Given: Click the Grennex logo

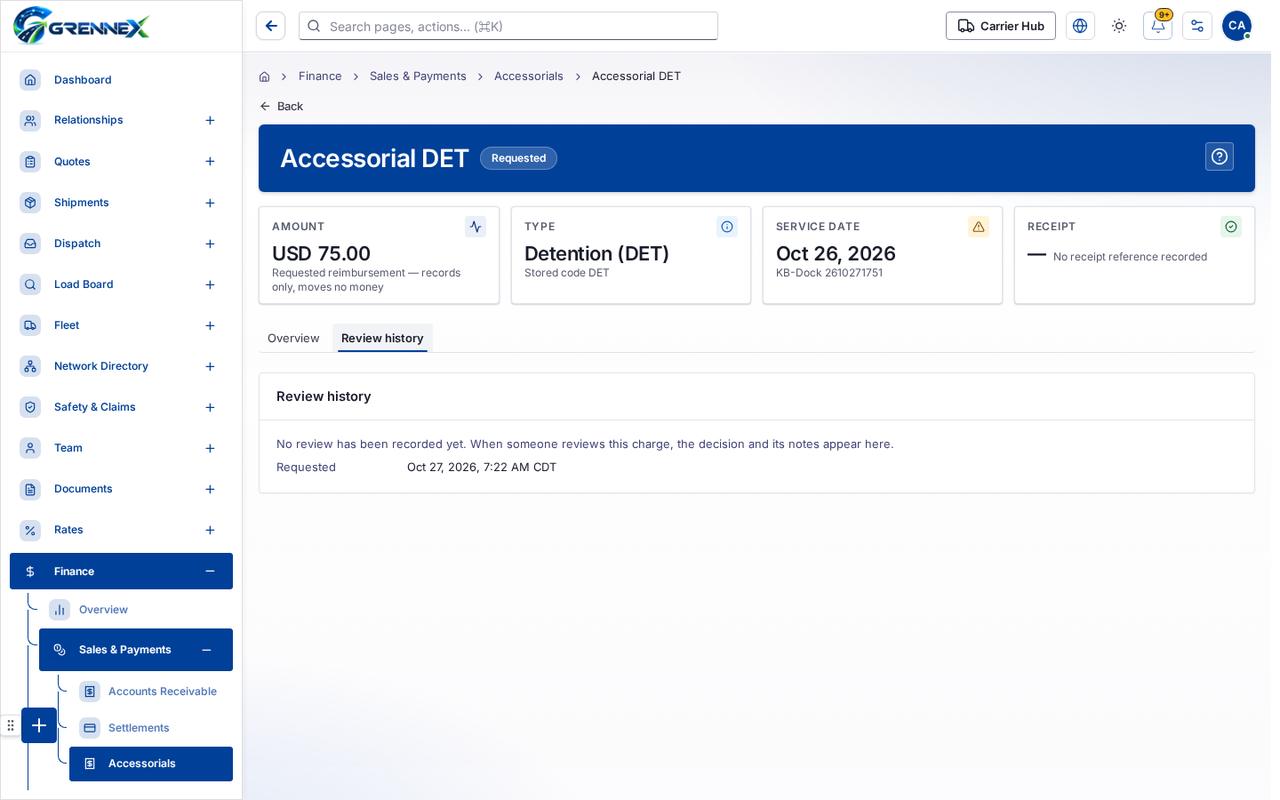Looking at the screenshot, I should 81,26.
